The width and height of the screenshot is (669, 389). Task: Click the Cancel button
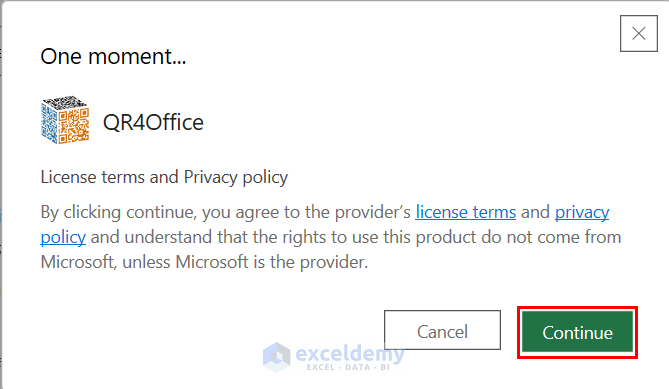pos(442,330)
